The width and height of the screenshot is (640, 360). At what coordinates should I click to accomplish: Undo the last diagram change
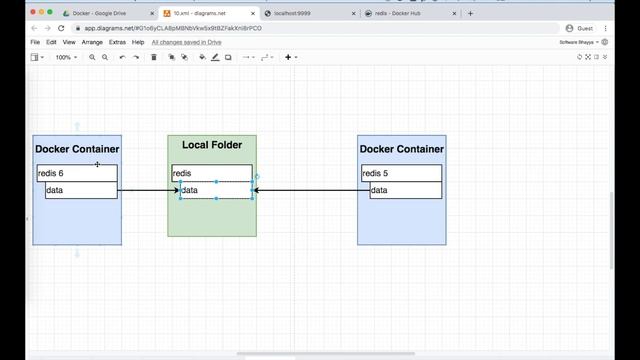(x=122, y=58)
